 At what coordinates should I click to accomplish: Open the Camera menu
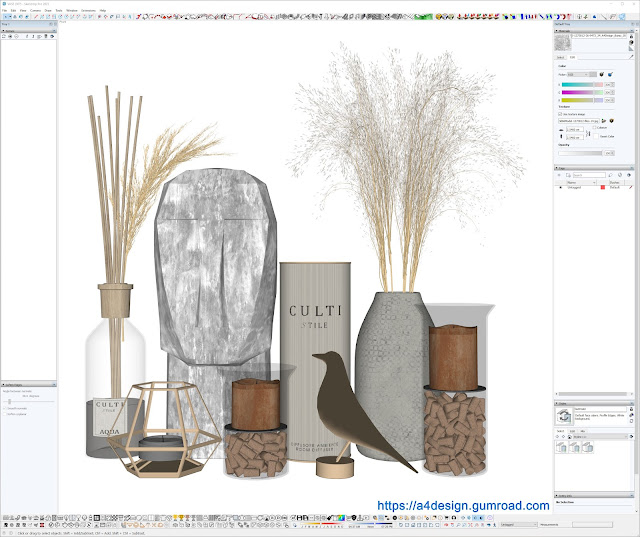[36, 10]
